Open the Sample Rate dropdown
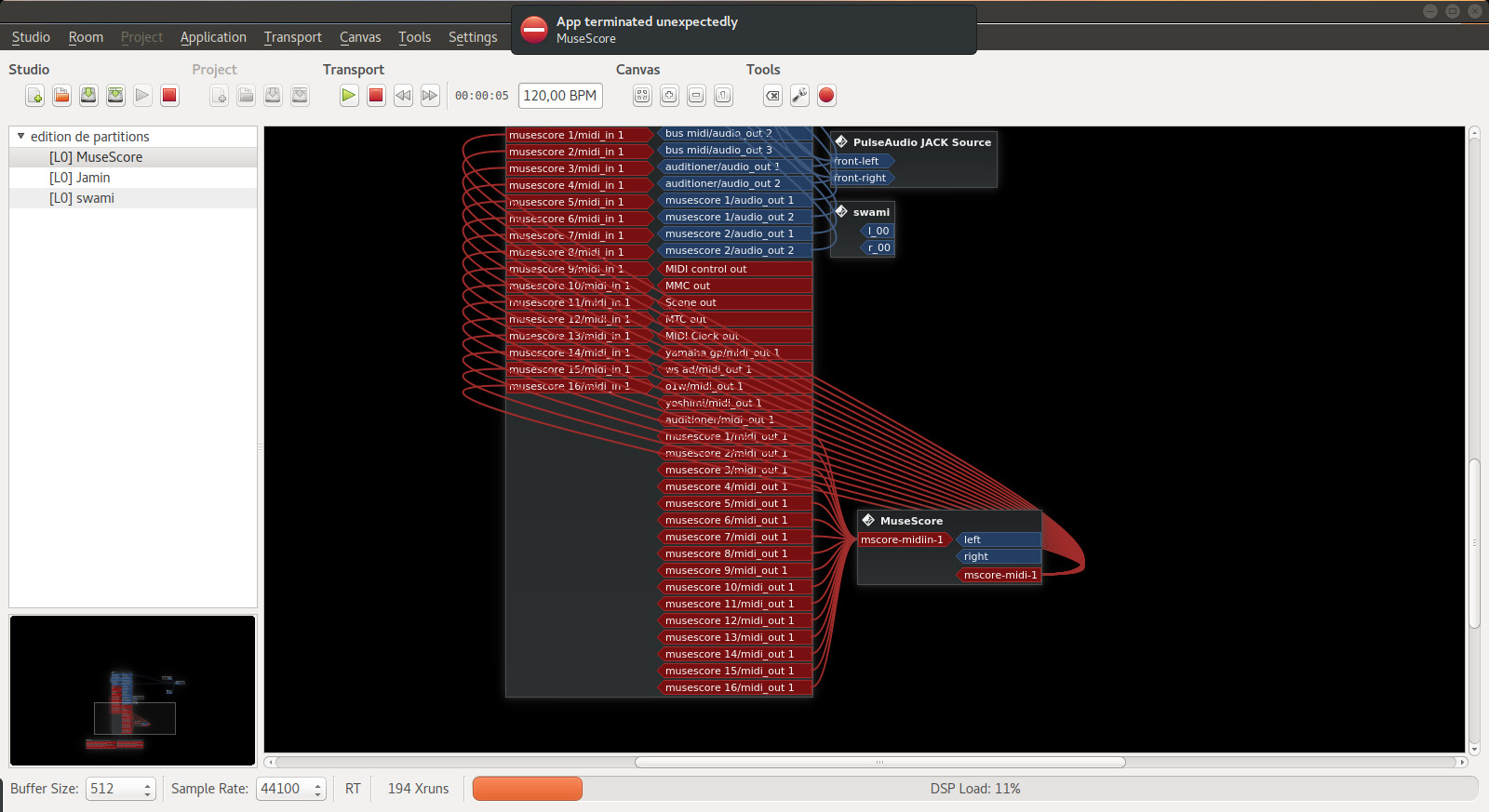1489x812 pixels. pos(291,789)
